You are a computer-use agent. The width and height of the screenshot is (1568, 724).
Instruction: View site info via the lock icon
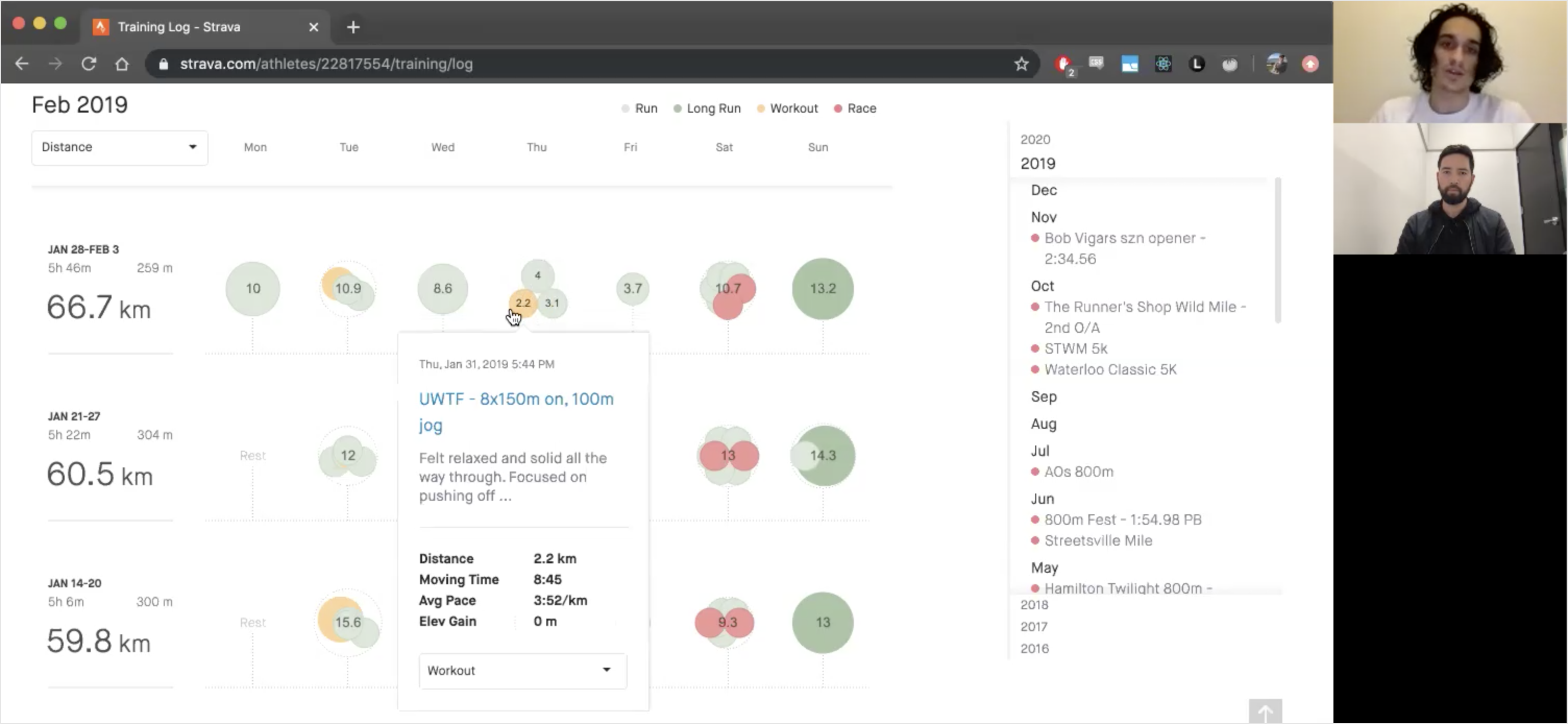[163, 64]
